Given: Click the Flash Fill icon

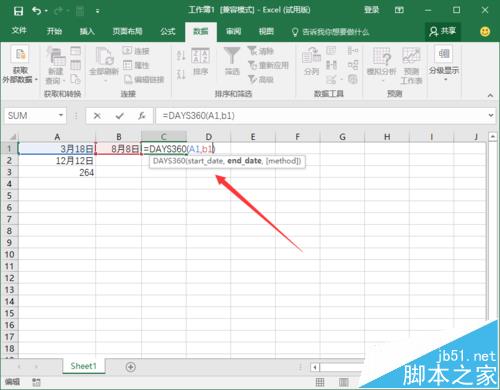Looking at the screenshot, I should 331,51.
